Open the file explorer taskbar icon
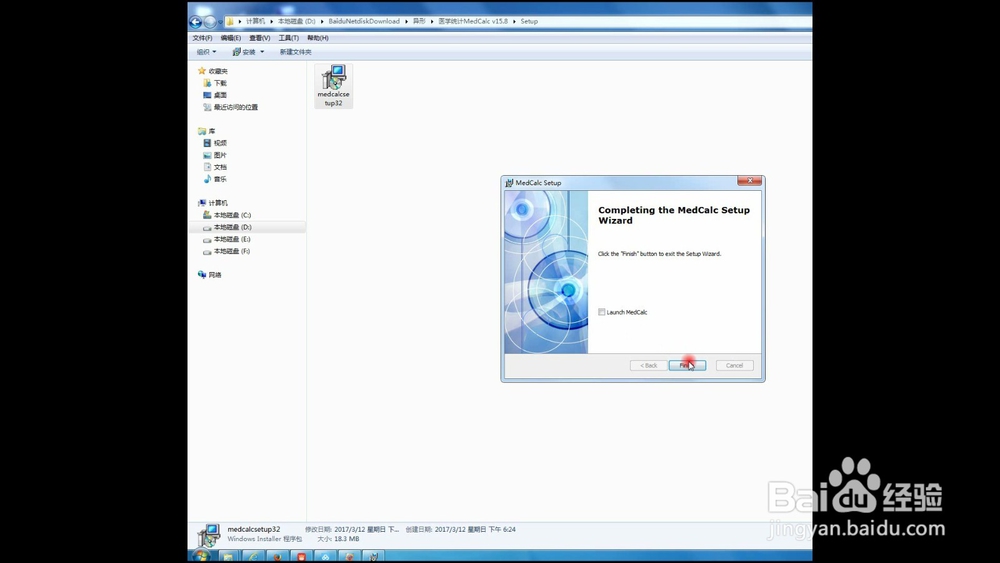 pyautogui.click(x=228, y=556)
